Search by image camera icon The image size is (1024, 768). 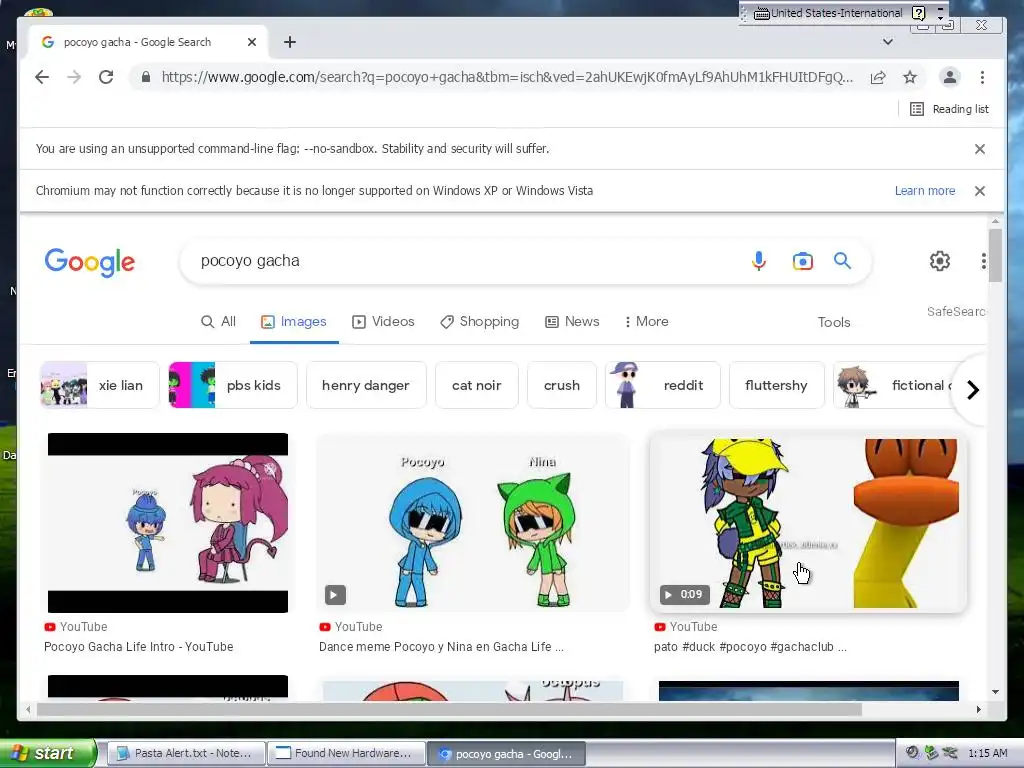[803, 261]
